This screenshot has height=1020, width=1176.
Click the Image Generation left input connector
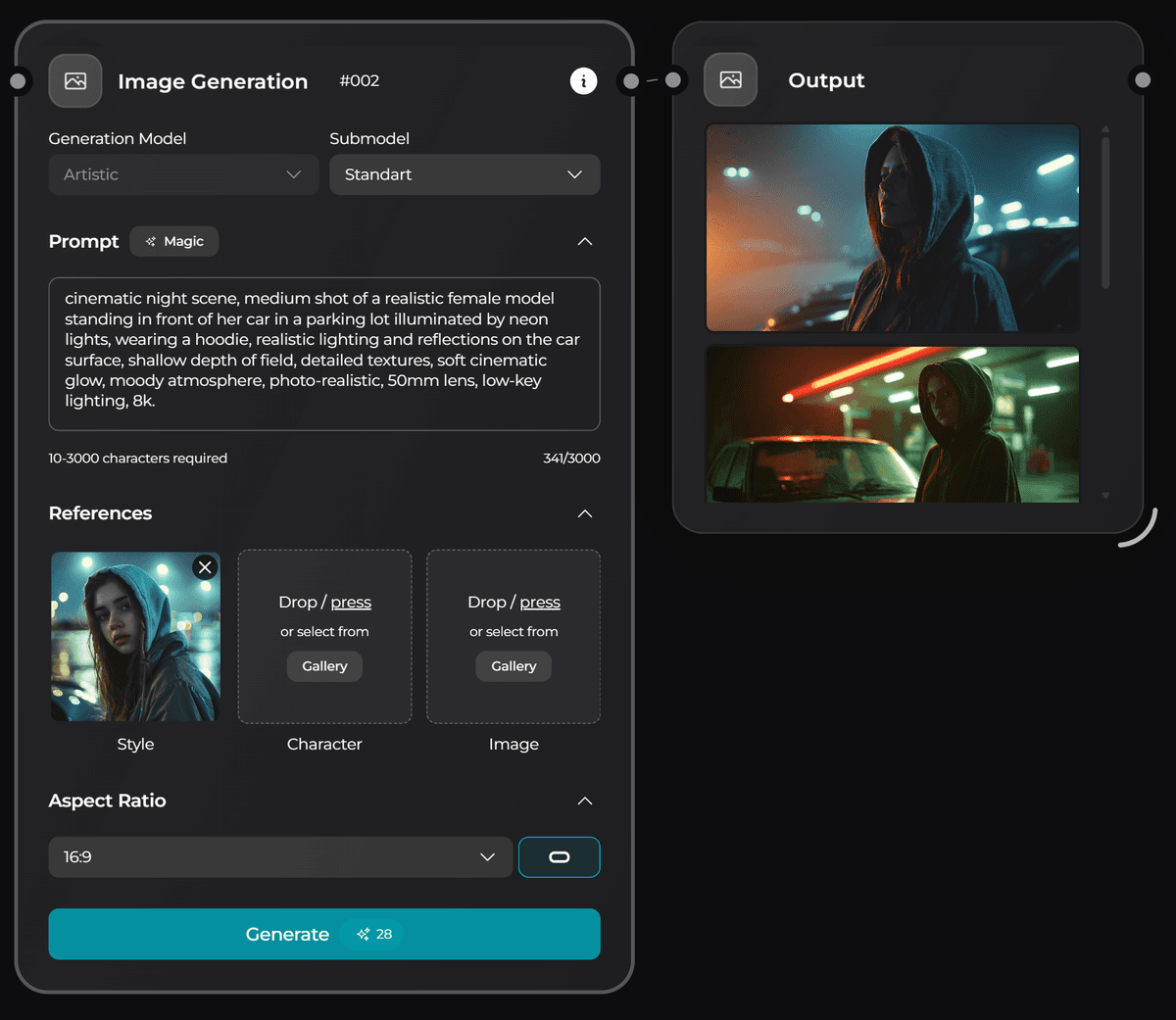pos(18,81)
